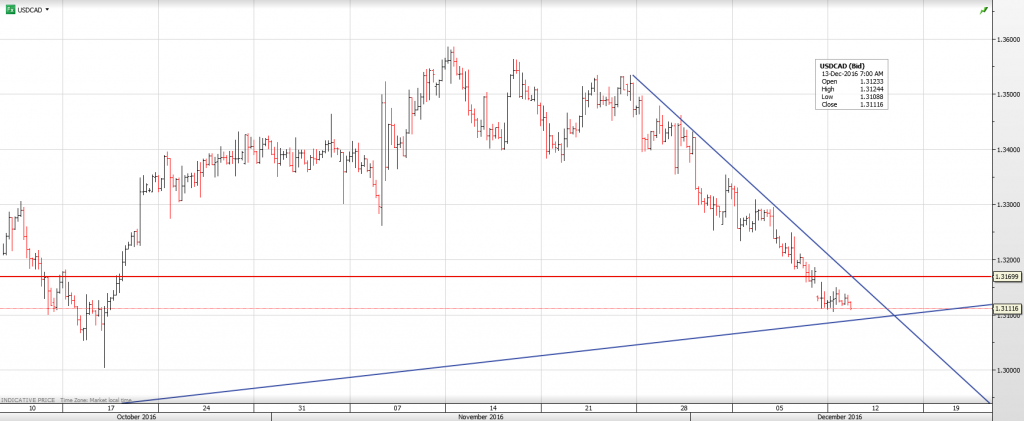Click the 1.31699 price label on axis
The width and height of the screenshot is (1024, 421).
click(x=1006, y=276)
